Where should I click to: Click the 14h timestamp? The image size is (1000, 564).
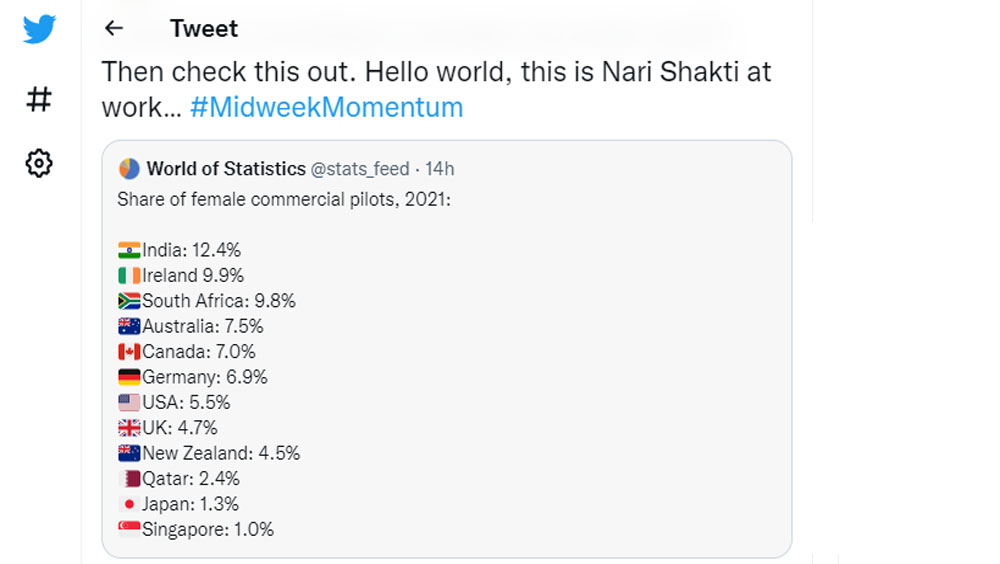[439, 168]
